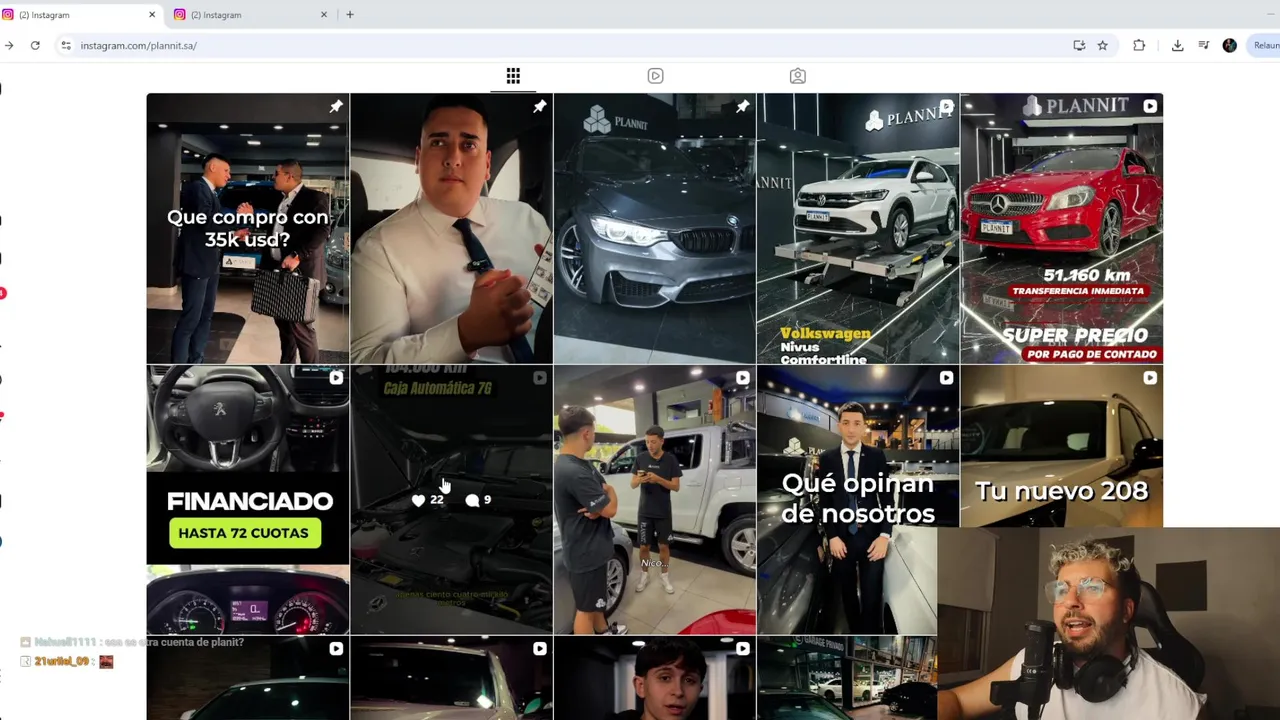Image resolution: width=1280 pixels, height=720 pixels.
Task: Click reel icon on the 'Tu nuevo 208' post
Action: click(1150, 378)
